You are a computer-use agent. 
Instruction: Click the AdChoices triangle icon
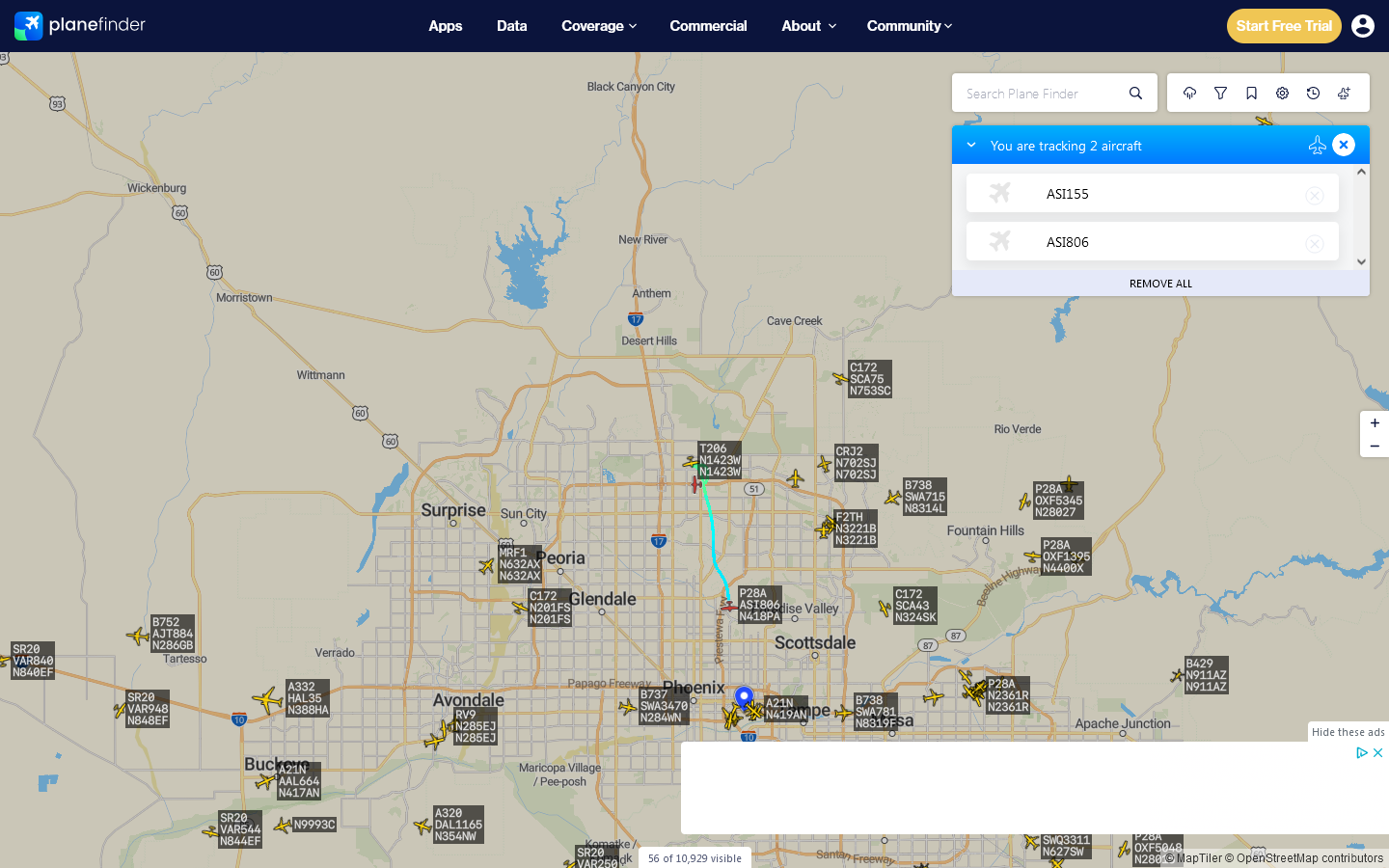[1362, 752]
